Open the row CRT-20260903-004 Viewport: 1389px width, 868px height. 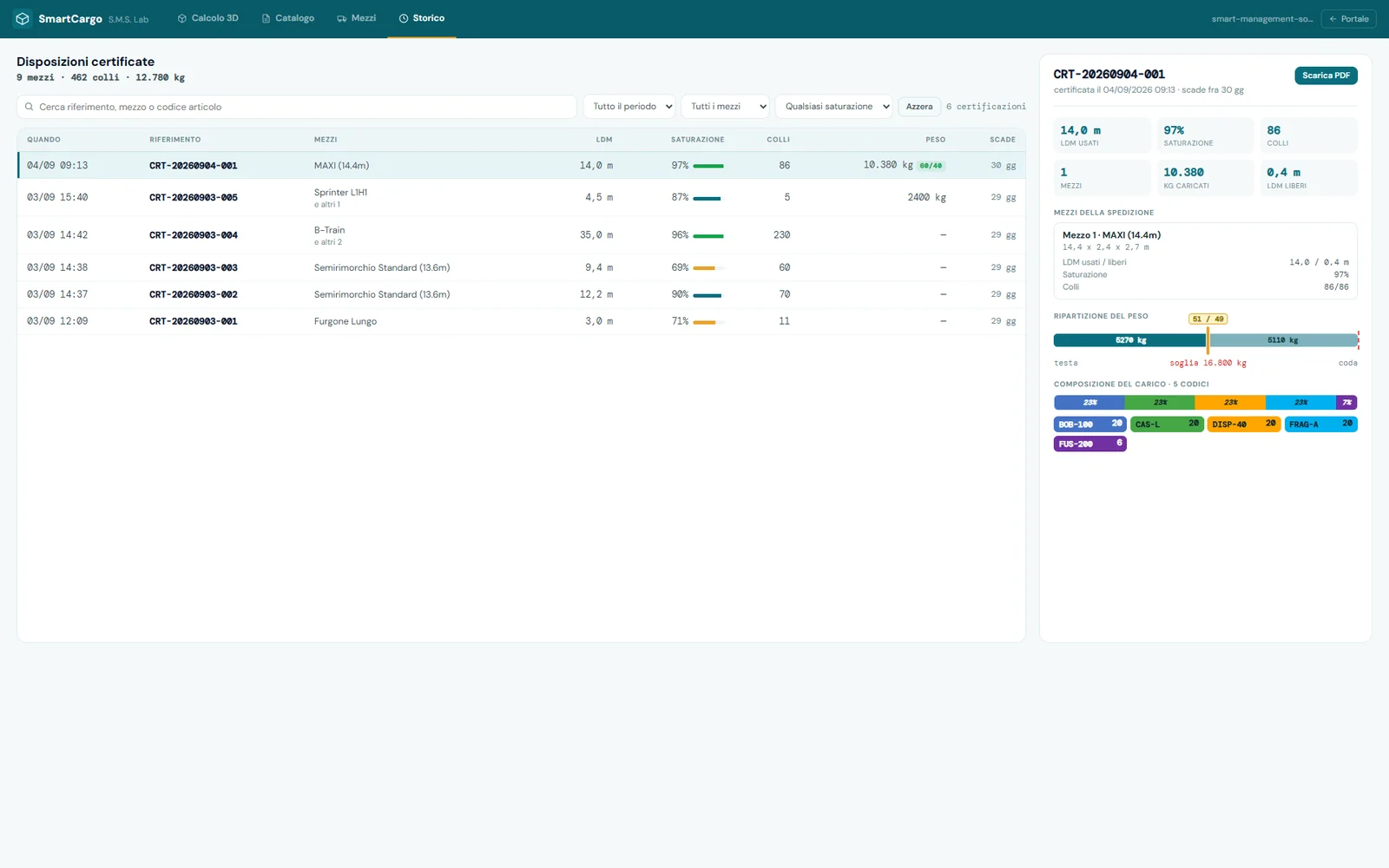coord(522,235)
